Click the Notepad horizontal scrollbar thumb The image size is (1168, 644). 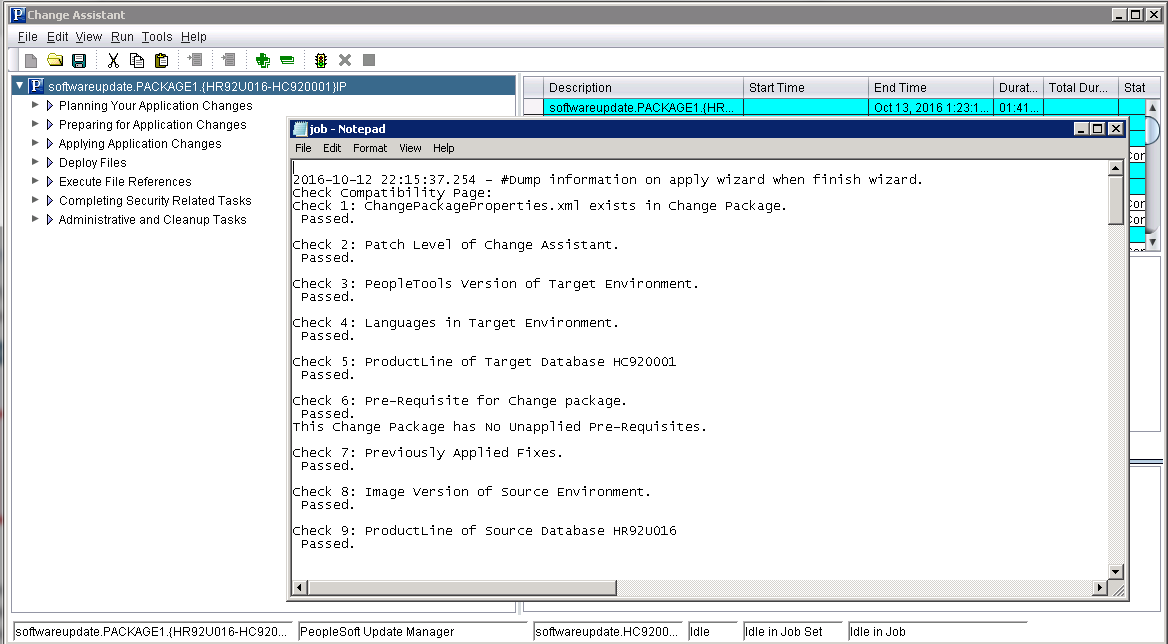tap(462, 587)
